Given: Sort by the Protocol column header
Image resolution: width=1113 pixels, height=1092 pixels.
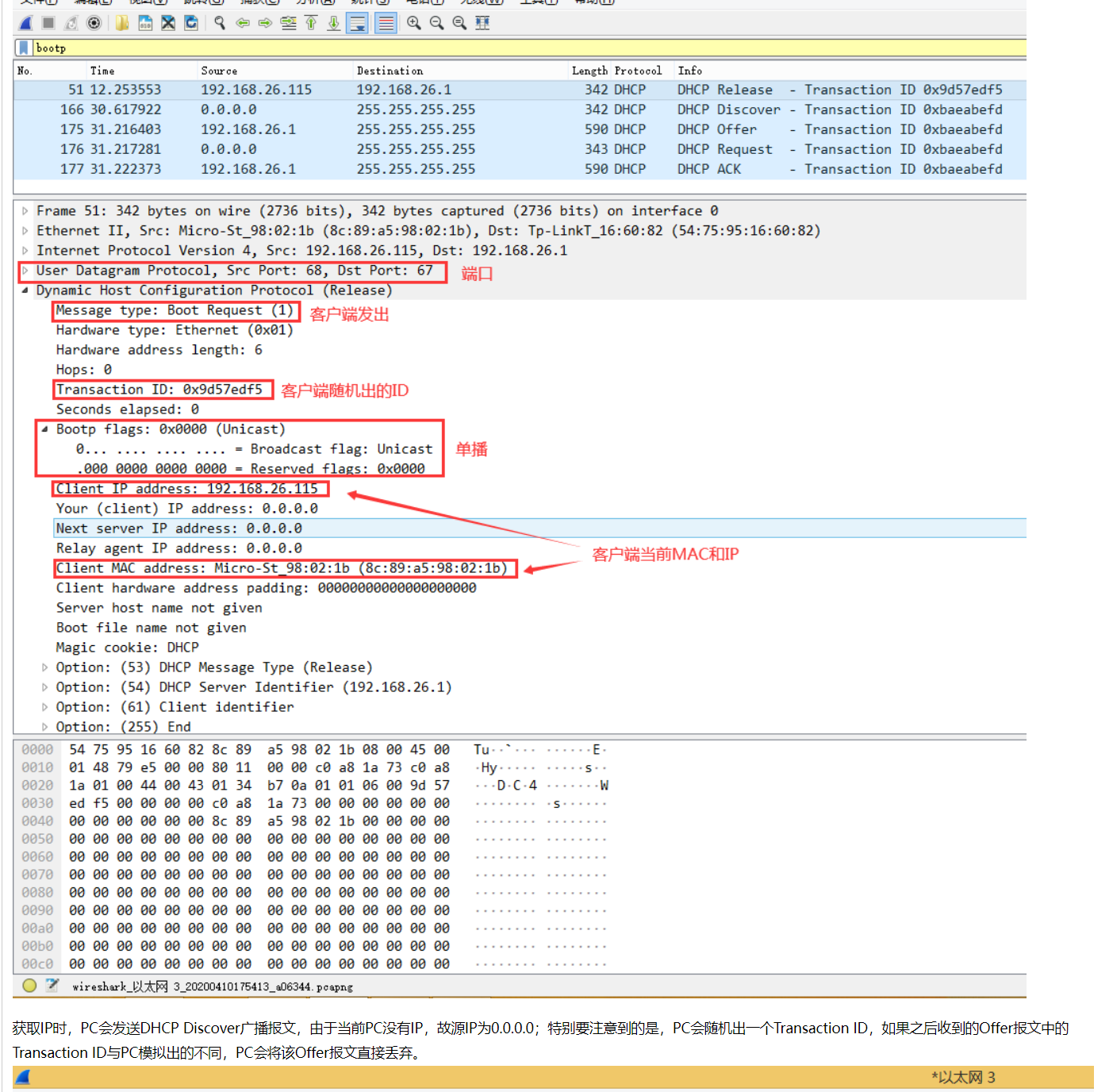Looking at the screenshot, I should 639,71.
